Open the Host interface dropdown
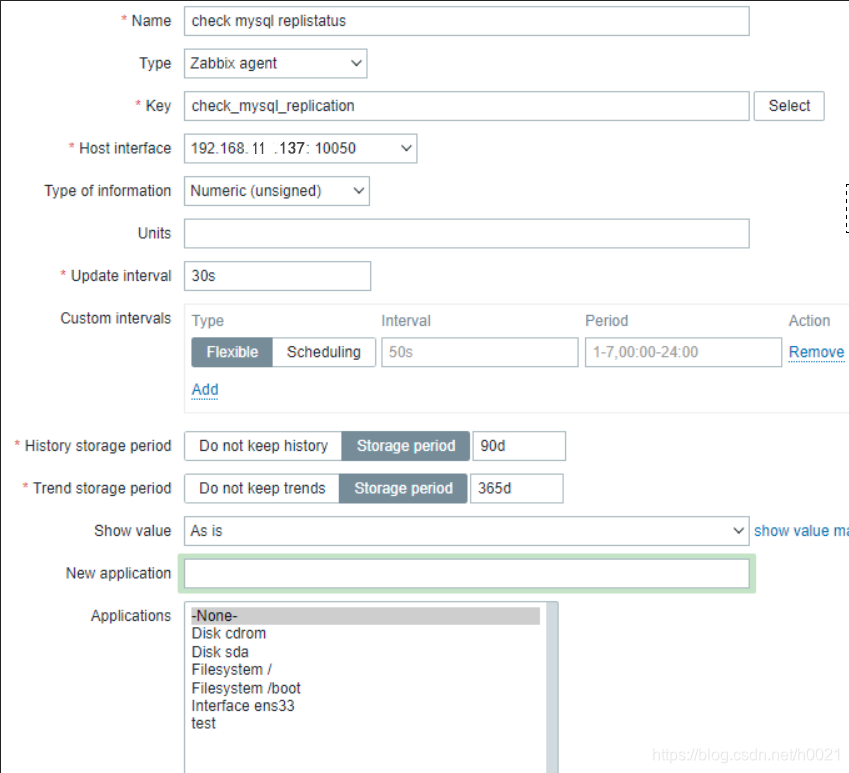 pyautogui.click(x=300, y=148)
